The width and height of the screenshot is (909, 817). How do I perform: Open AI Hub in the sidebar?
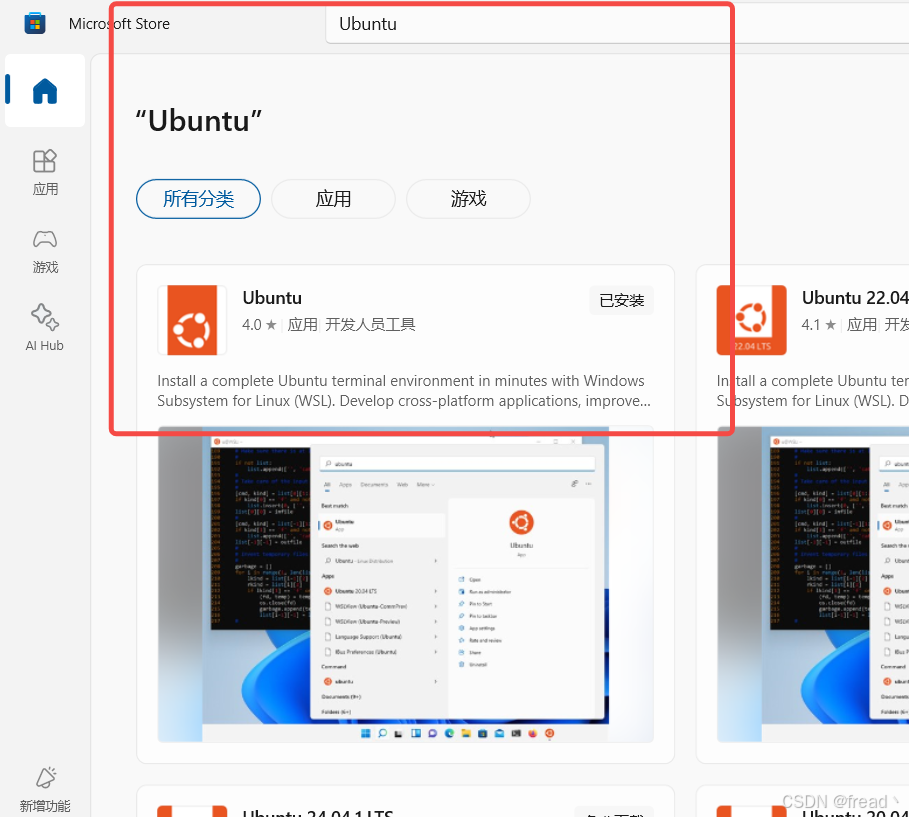[x=45, y=328]
